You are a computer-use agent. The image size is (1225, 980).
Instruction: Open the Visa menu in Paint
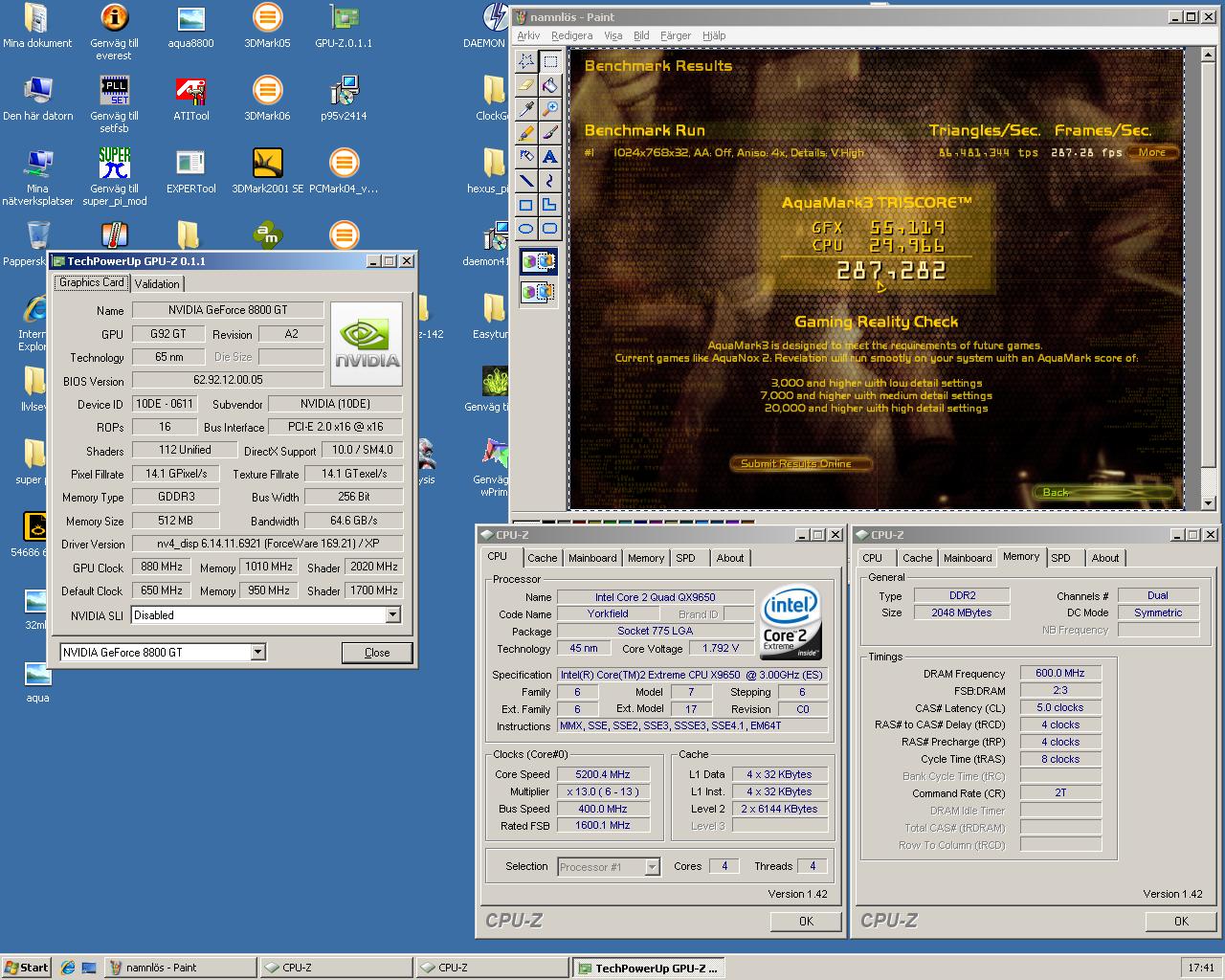613,35
